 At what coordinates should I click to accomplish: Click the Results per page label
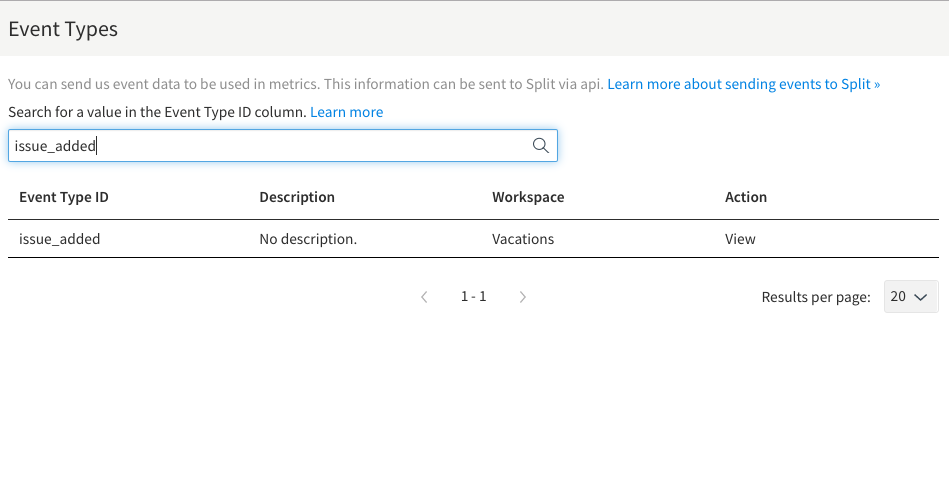click(815, 297)
